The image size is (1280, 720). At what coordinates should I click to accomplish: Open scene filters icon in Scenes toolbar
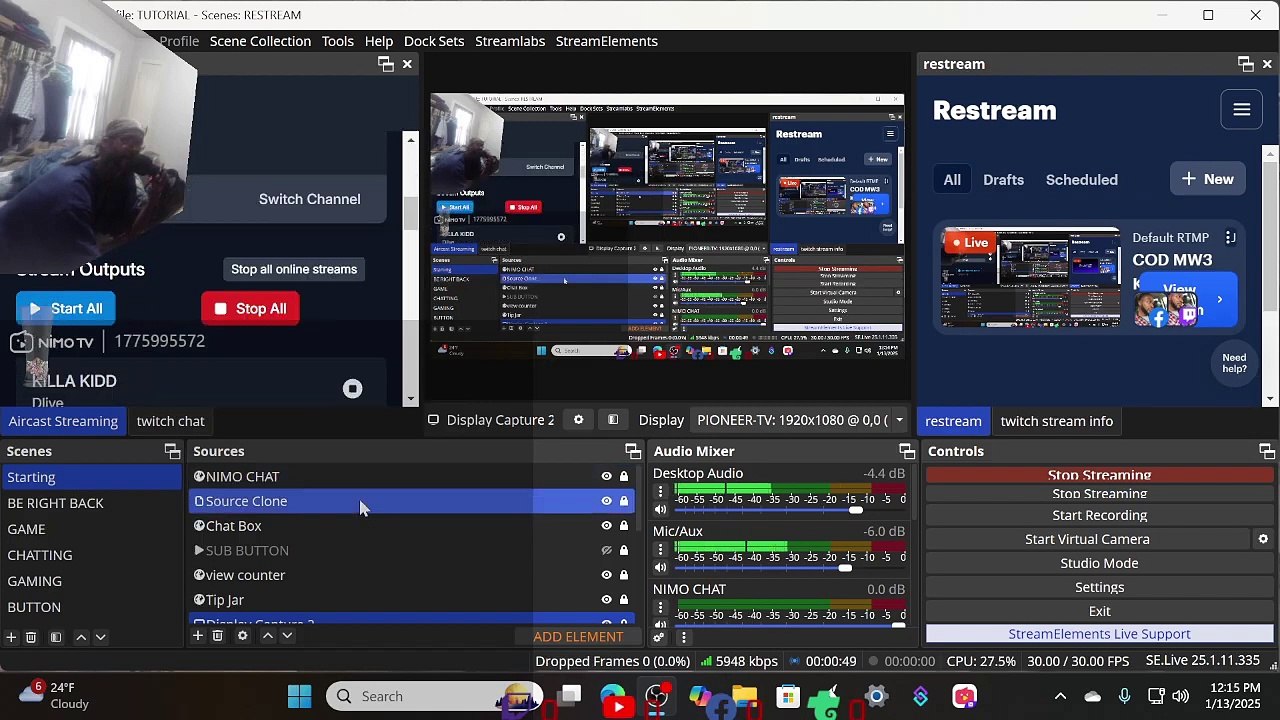click(x=56, y=637)
